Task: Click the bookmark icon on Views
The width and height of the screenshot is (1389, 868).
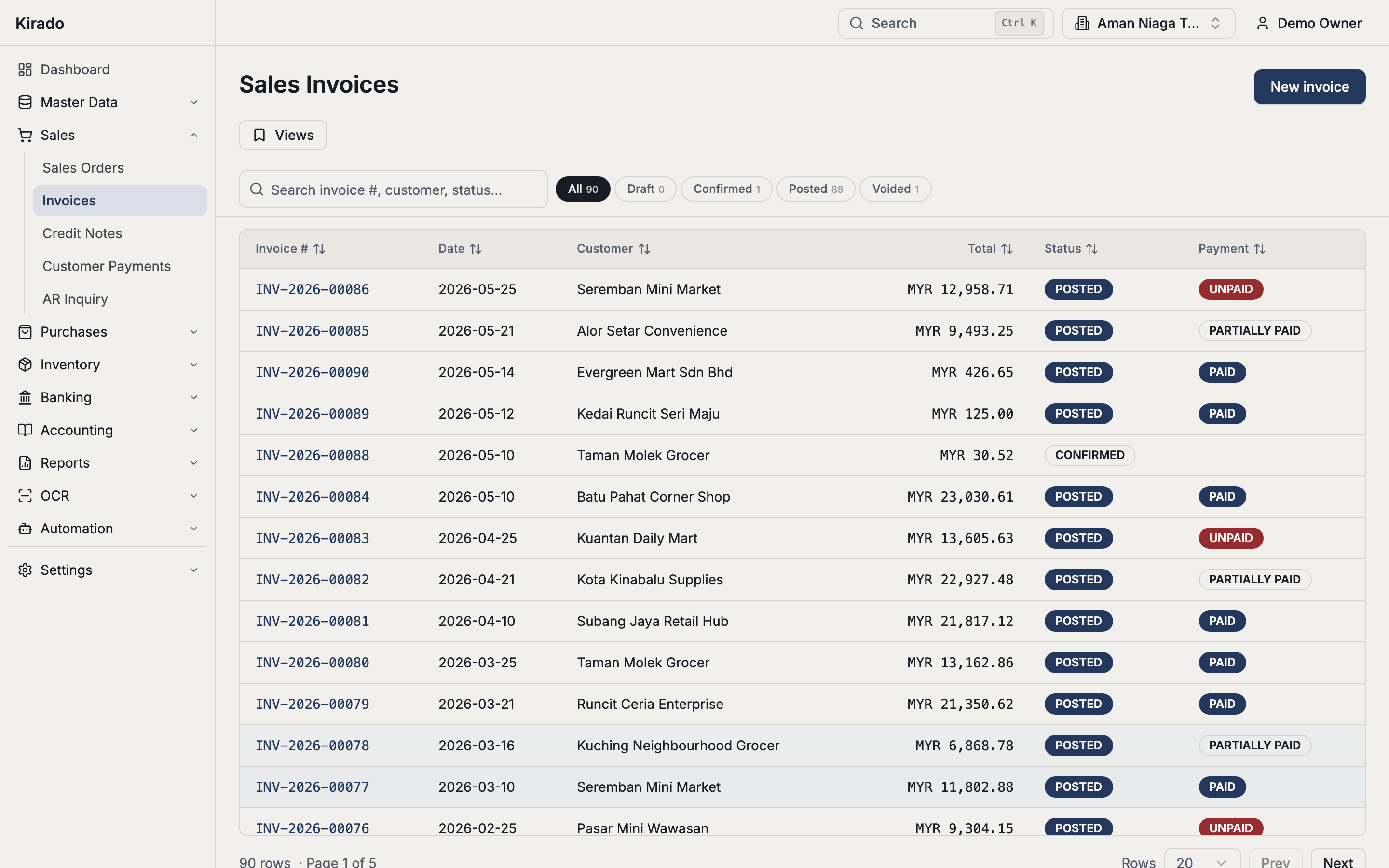Action: click(x=259, y=135)
